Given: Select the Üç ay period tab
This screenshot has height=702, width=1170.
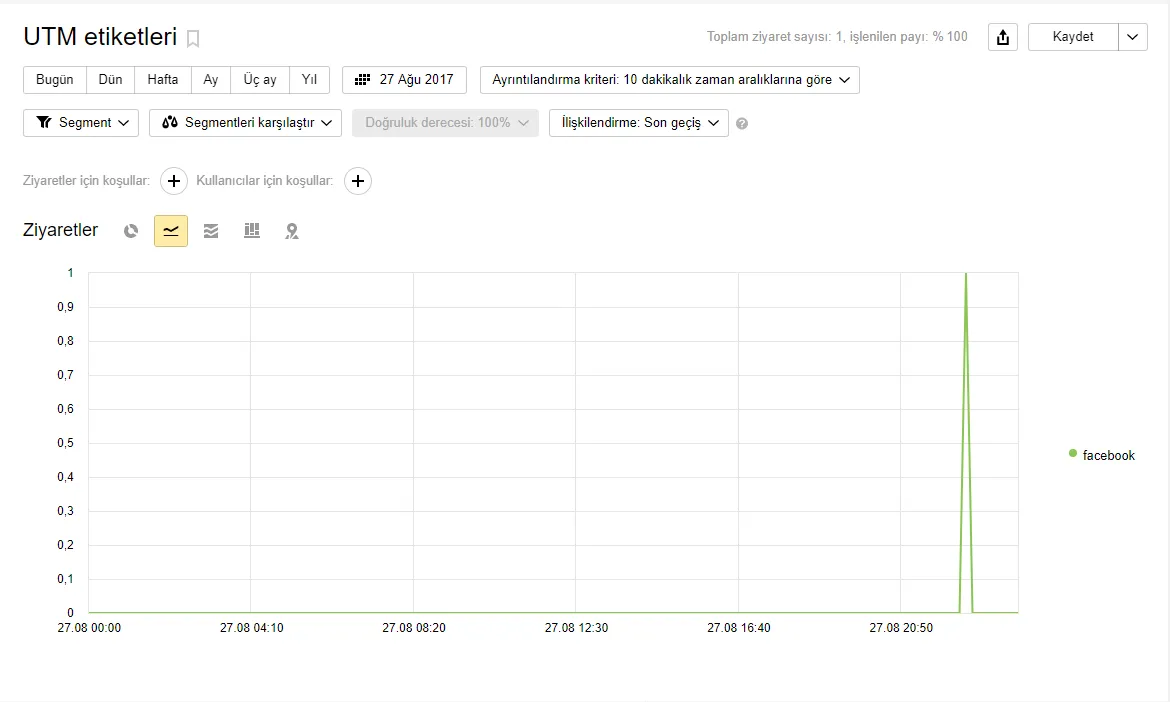Looking at the screenshot, I should 259,80.
